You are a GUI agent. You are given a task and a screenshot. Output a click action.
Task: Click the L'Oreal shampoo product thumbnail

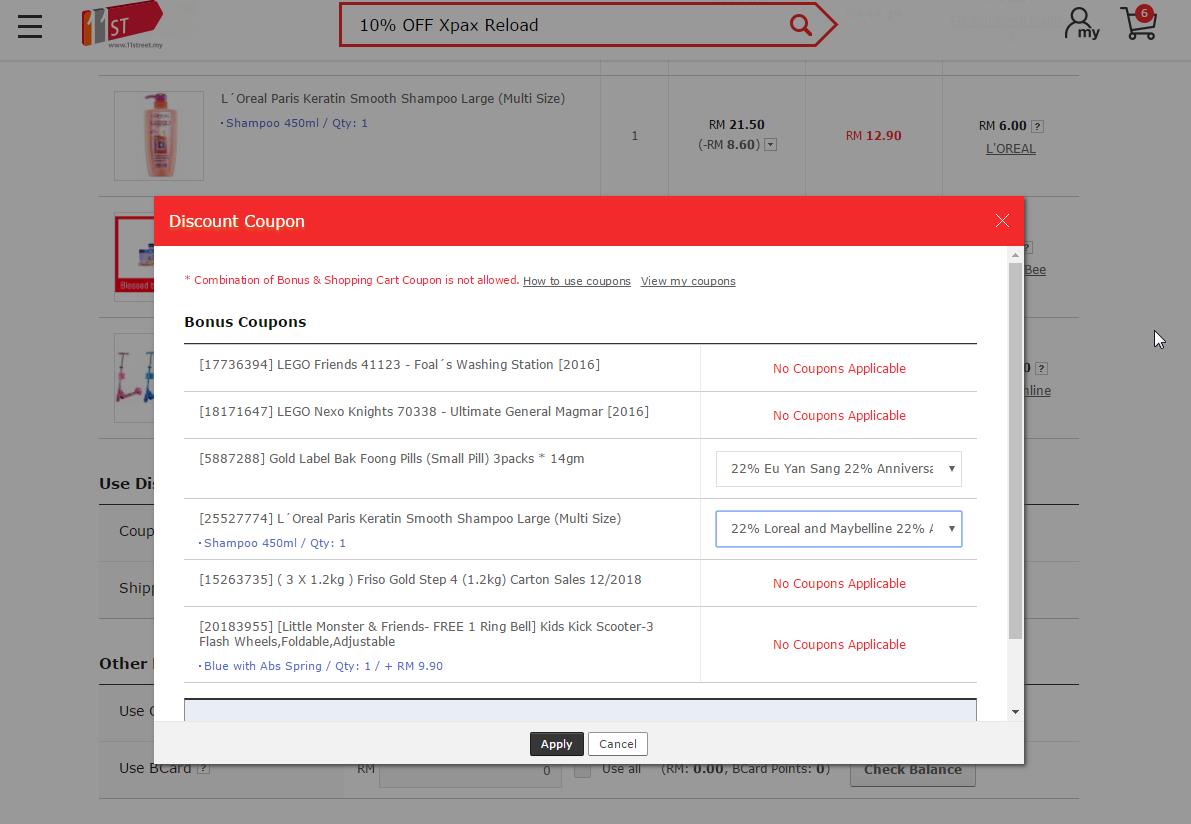[159, 136]
